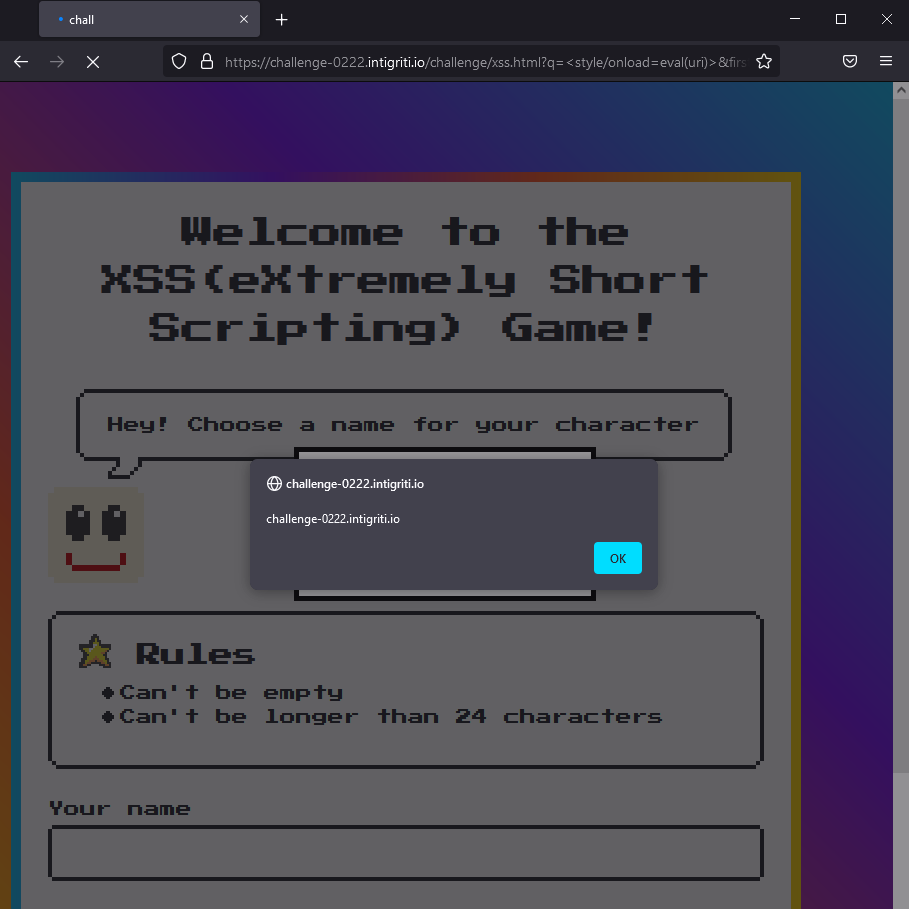Save the page to Pocket

pyautogui.click(x=849, y=61)
